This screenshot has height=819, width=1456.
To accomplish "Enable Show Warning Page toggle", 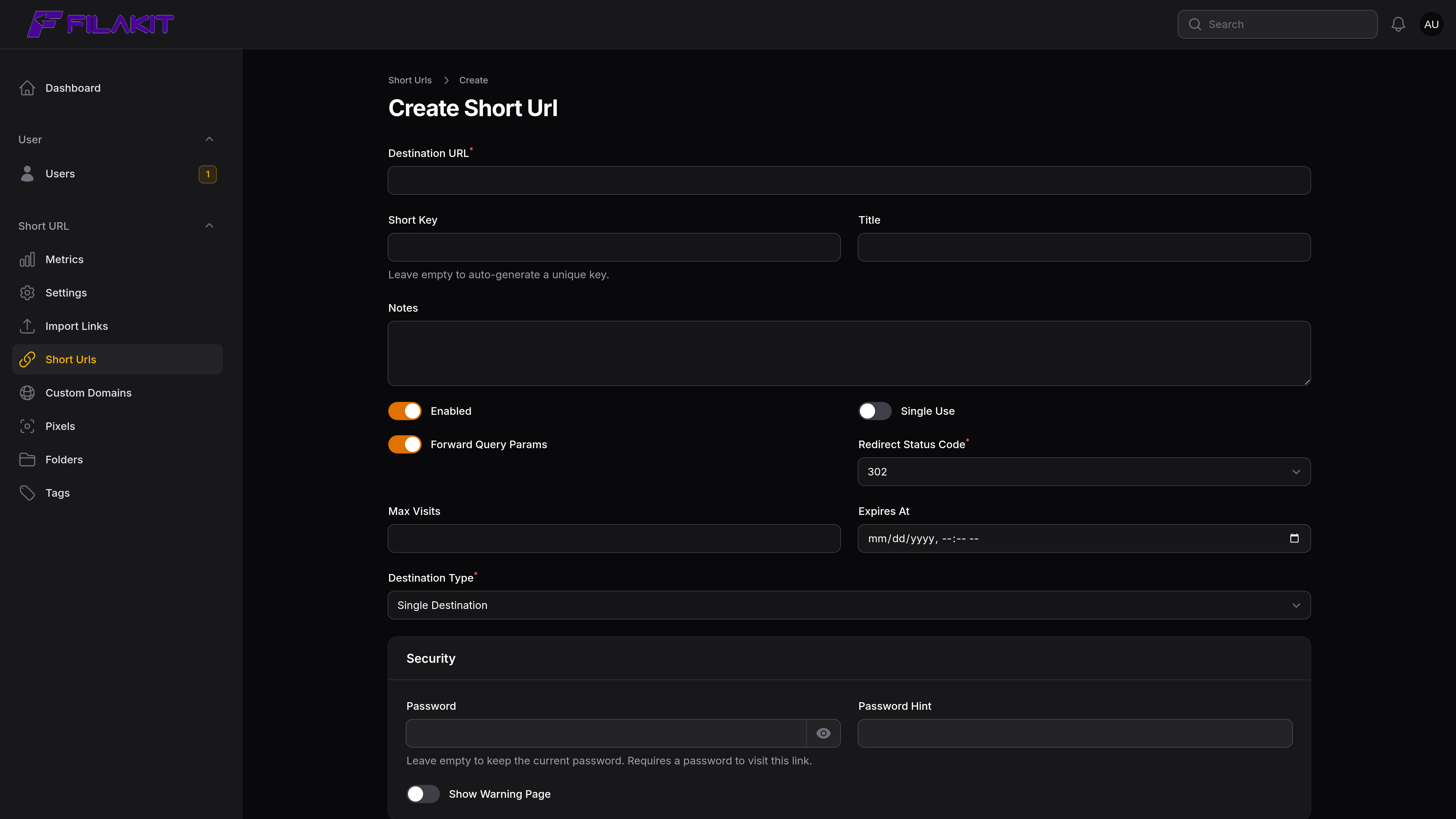I will (x=423, y=794).
